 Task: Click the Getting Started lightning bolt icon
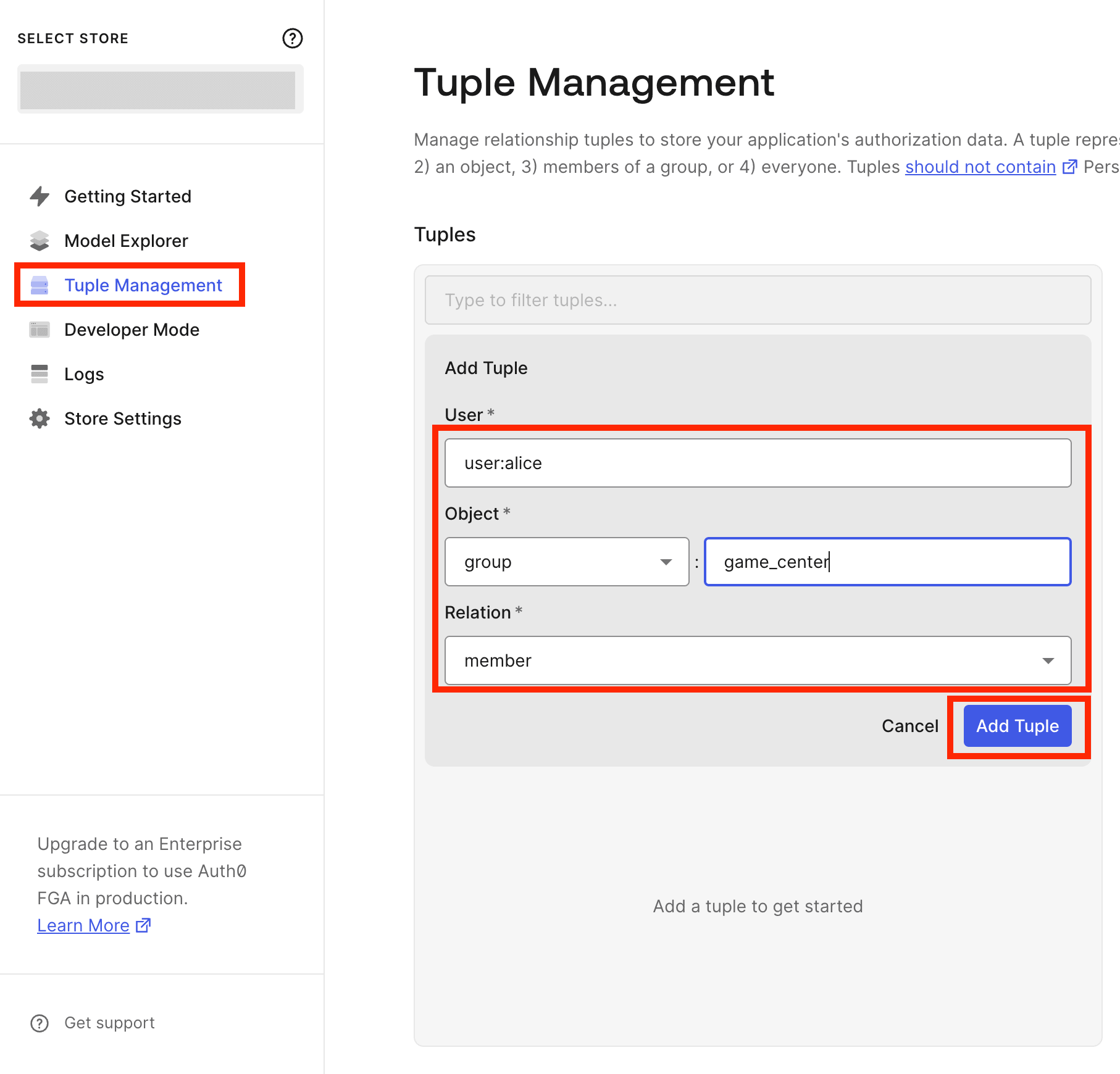(40, 196)
